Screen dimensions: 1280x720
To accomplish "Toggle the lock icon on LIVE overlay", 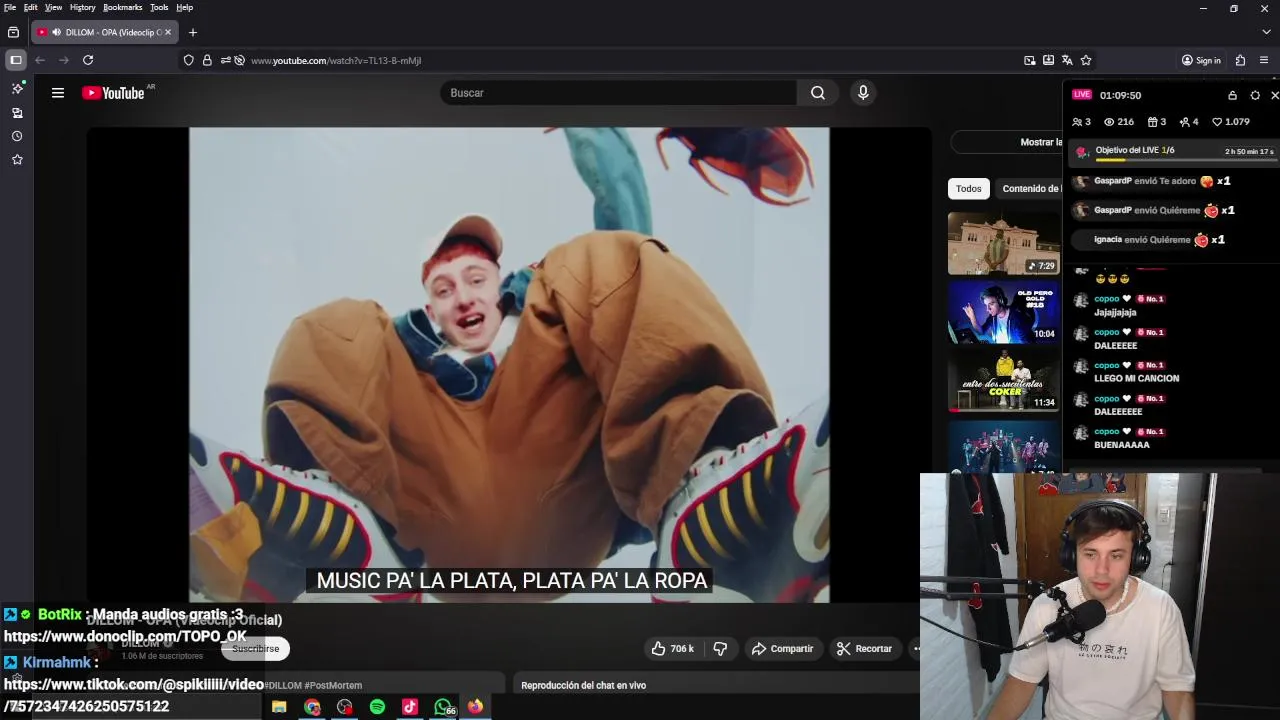I will [1232, 95].
